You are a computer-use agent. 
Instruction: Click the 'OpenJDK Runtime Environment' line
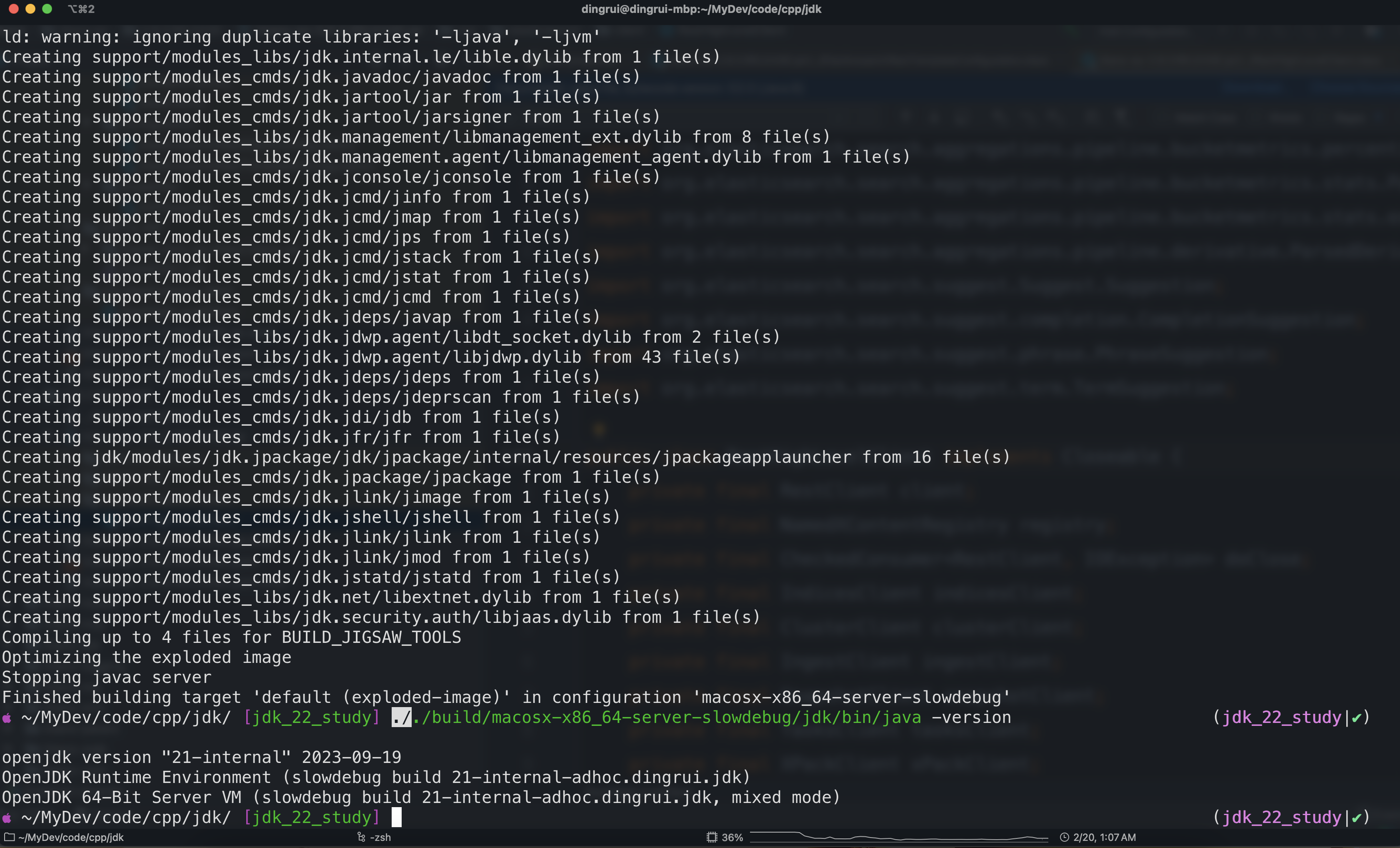(x=376, y=778)
